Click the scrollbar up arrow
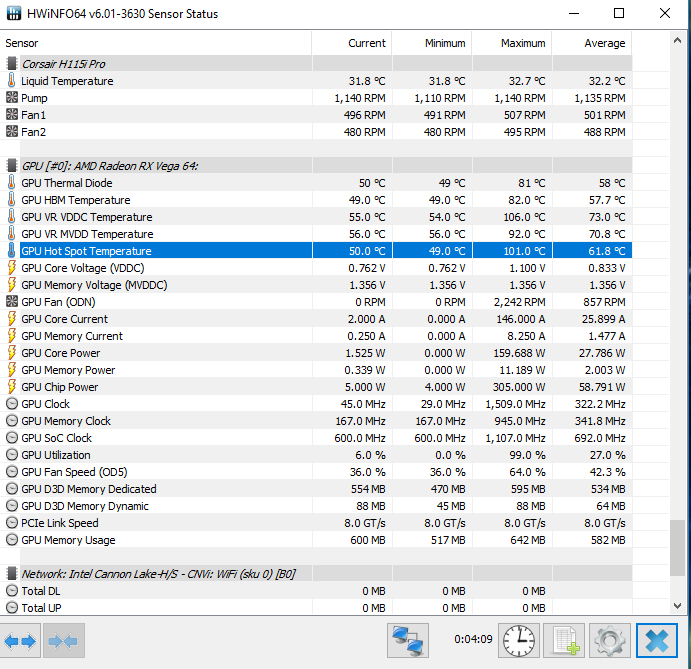Screen dimensions: 691x669 pyautogui.click(x=677, y=41)
